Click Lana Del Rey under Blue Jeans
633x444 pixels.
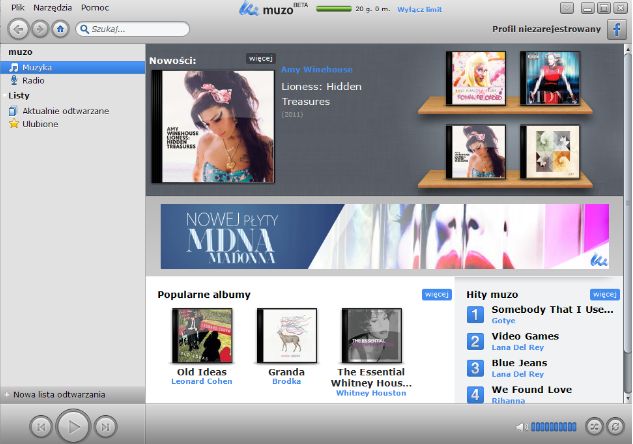tap(518, 374)
